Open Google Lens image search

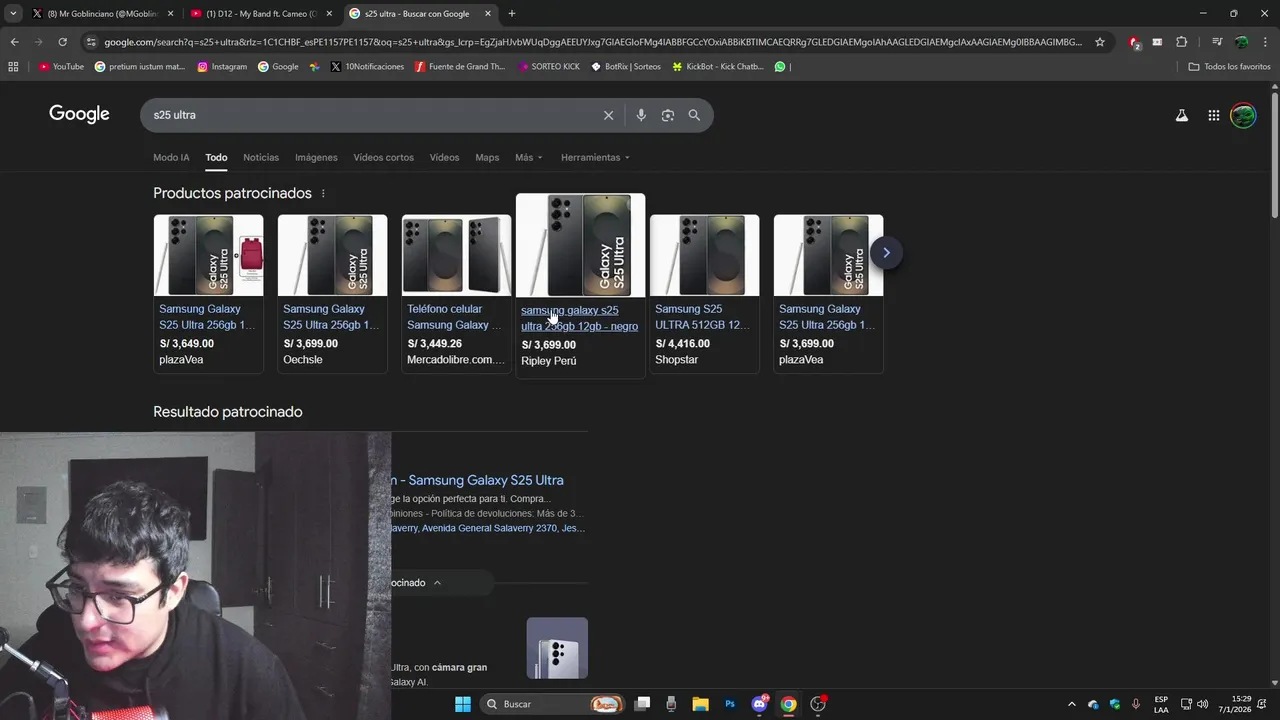tap(668, 115)
